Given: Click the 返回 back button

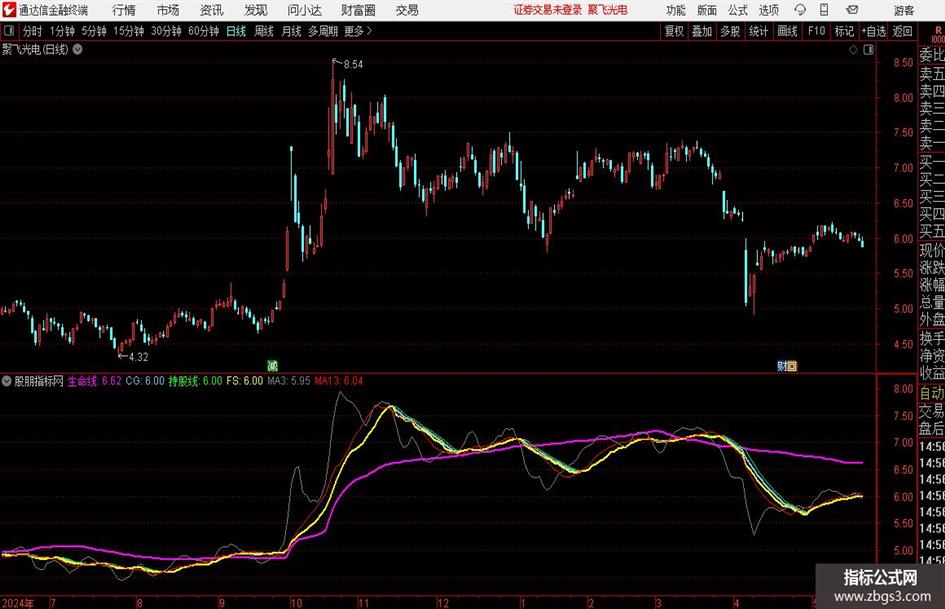Looking at the screenshot, I should pyautogui.click(x=902, y=31).
